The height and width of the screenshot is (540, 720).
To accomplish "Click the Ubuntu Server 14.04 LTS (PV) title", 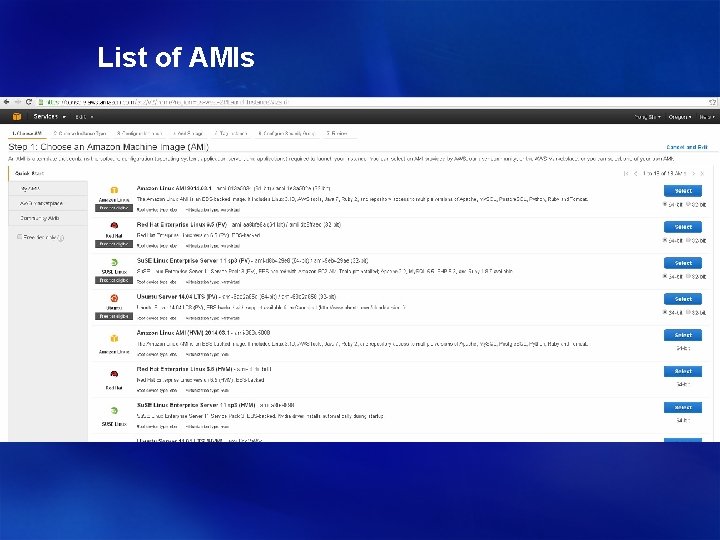I will pyautogui.click(x=177, y=297).
